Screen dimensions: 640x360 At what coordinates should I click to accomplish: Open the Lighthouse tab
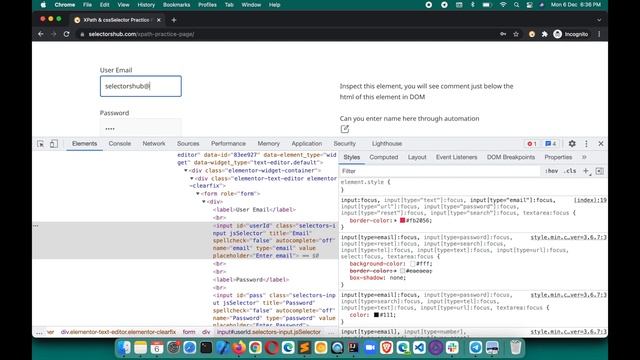pyautogui.click(x=387, y=144)
